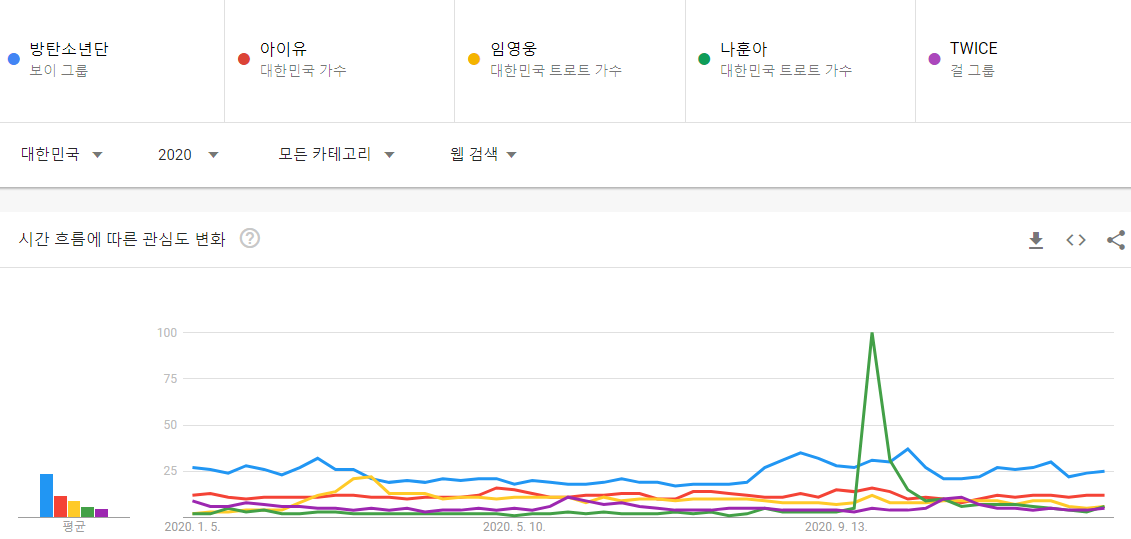The width and height of the screenshot is (1131, 539).
Task: Click the purple dot beside TWICE
Action: 934,59
